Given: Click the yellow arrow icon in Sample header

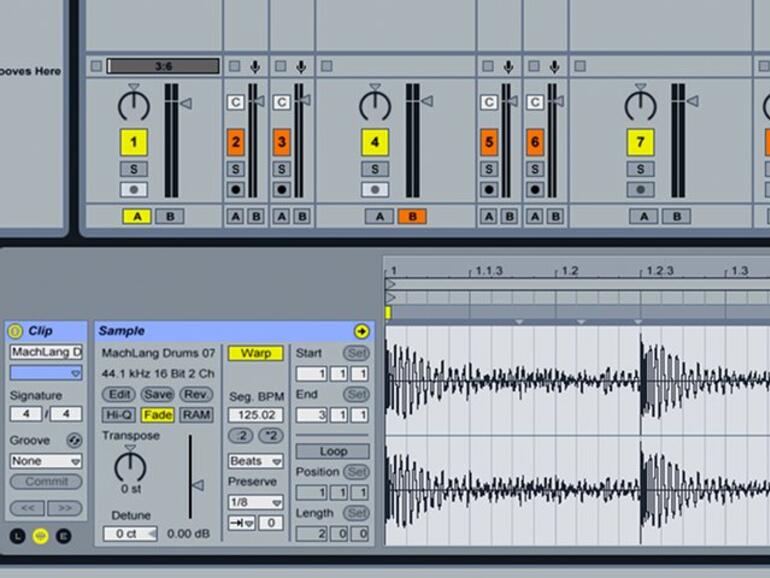Looking at the screenshot, I should 361,331.
